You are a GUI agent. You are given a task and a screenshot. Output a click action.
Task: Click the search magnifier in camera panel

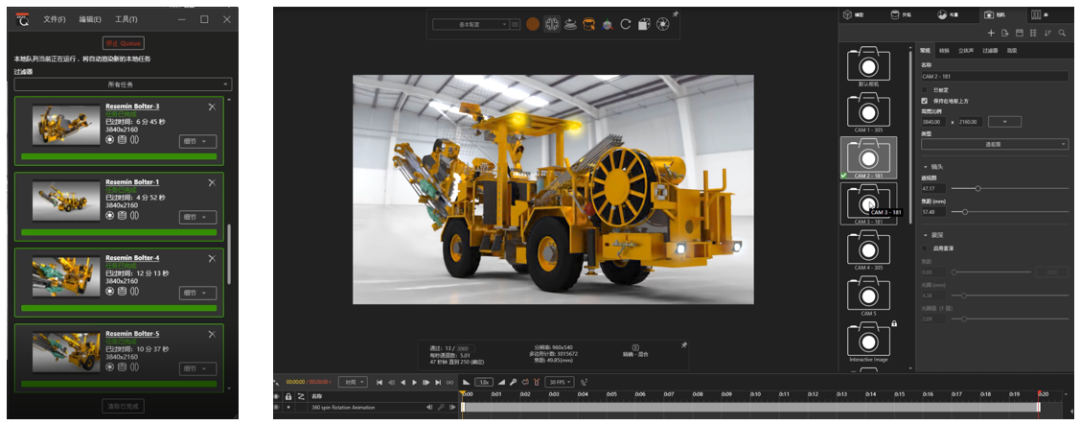click(1063, 33)
